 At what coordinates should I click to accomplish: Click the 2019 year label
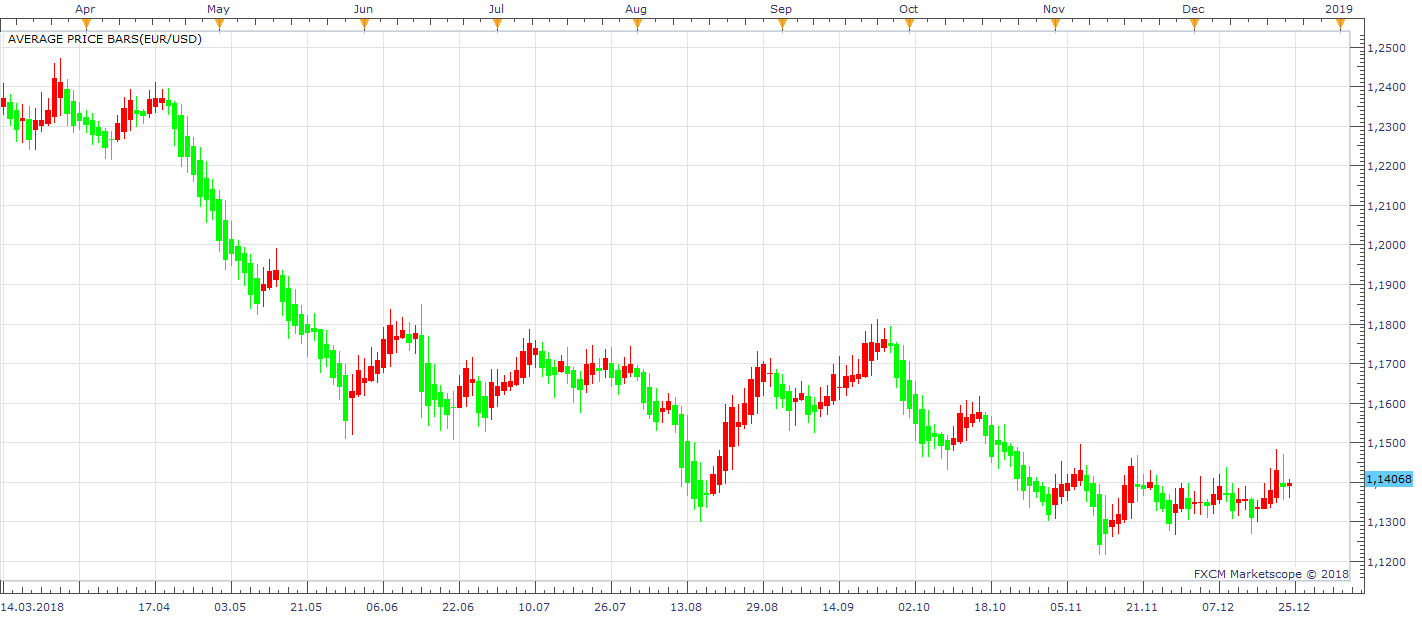tap(1339, 9)
